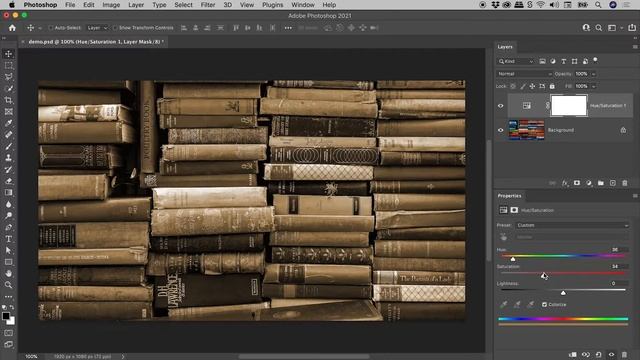
Task: Select the Clone Stamp tool
Action: tap(9, 158)
